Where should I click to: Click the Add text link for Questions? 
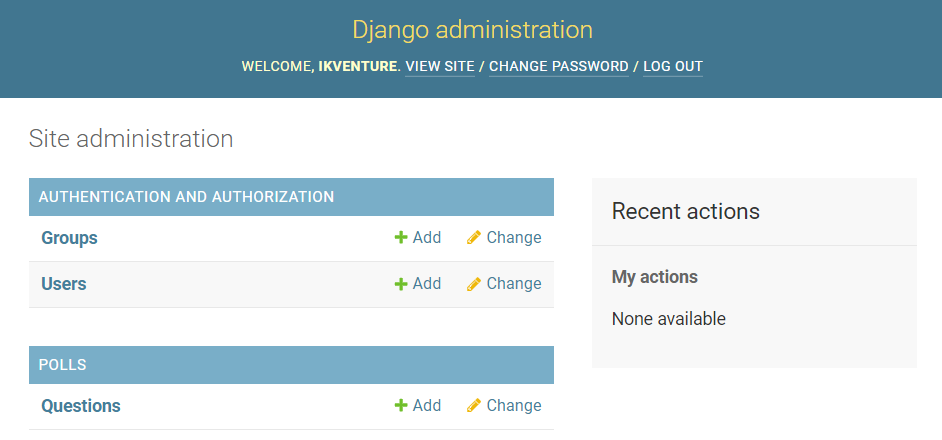tap(427, 406)
